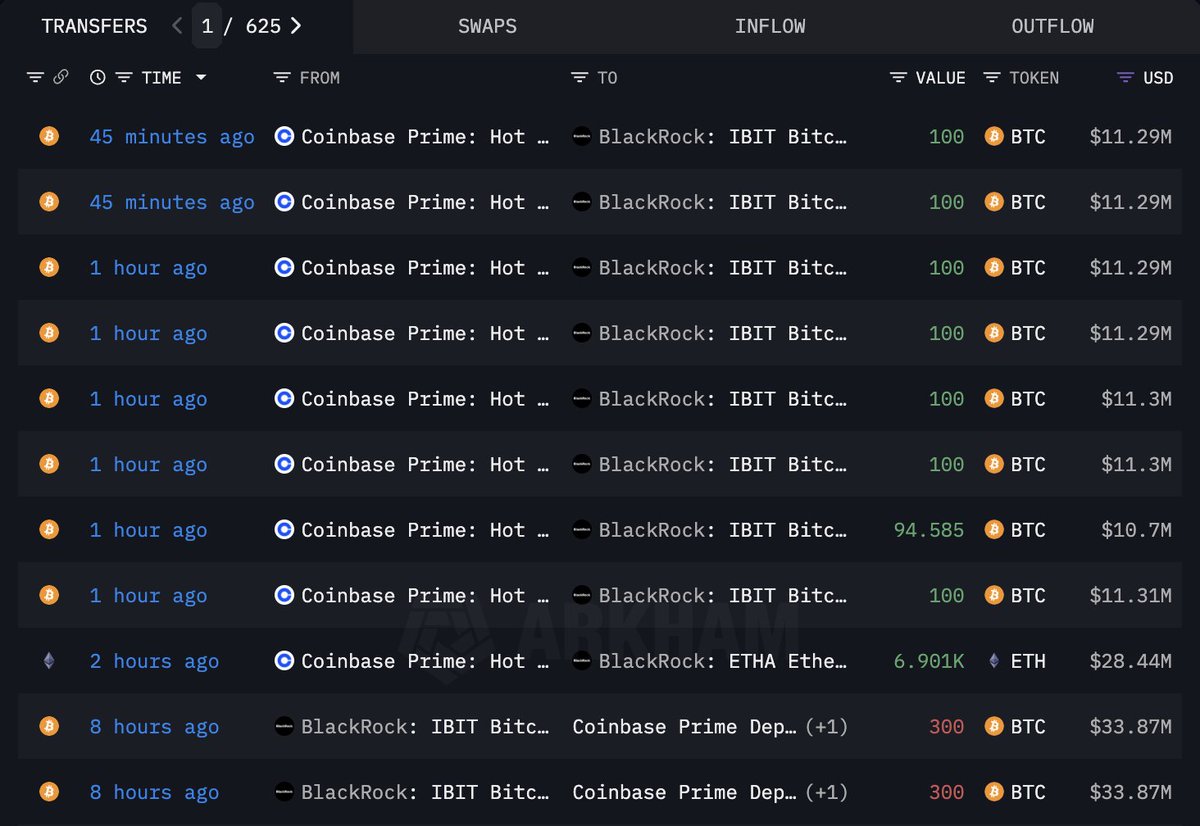Click the page number 1 field
Image resolution: width=1200 pixels, height=826 pixels.
pos(207,26)
